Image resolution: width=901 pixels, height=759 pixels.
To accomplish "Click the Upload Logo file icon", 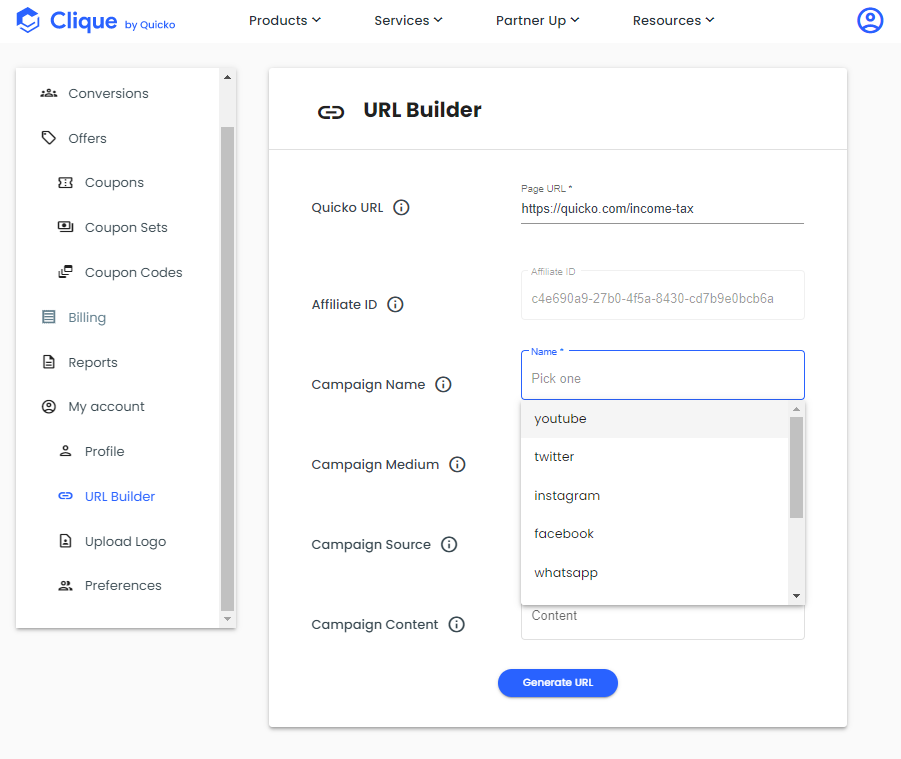I will click(x=66, y=541).
